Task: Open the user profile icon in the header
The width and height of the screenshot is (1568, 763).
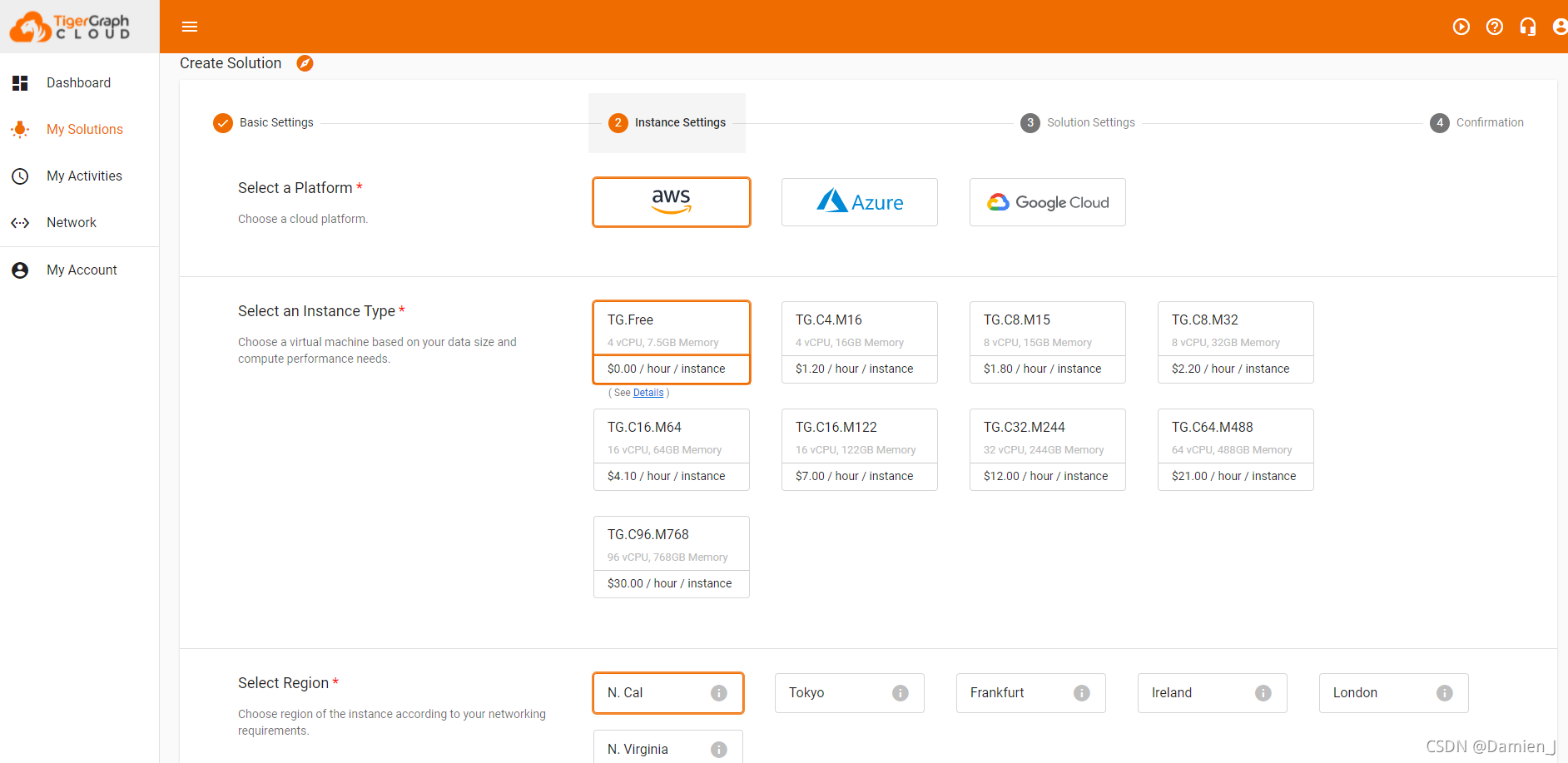Action: tap(1561, 27)
